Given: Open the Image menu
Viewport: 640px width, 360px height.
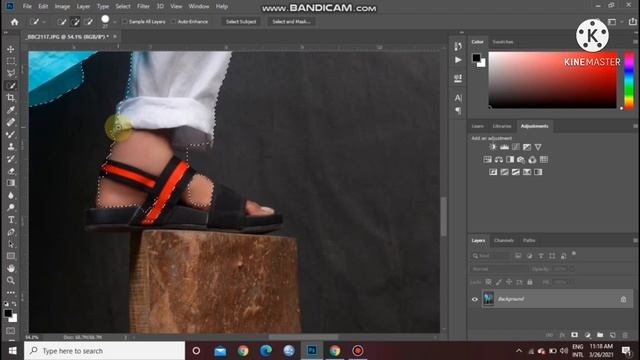Looking at the screenshot, I should pyautogui.click(x=62, y=7).
